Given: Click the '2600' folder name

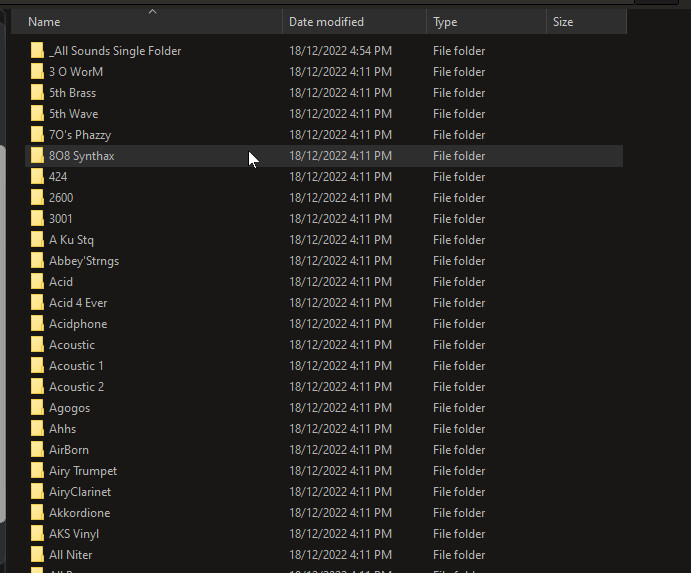Looking at the screenshot, I should tap(61, 198).
